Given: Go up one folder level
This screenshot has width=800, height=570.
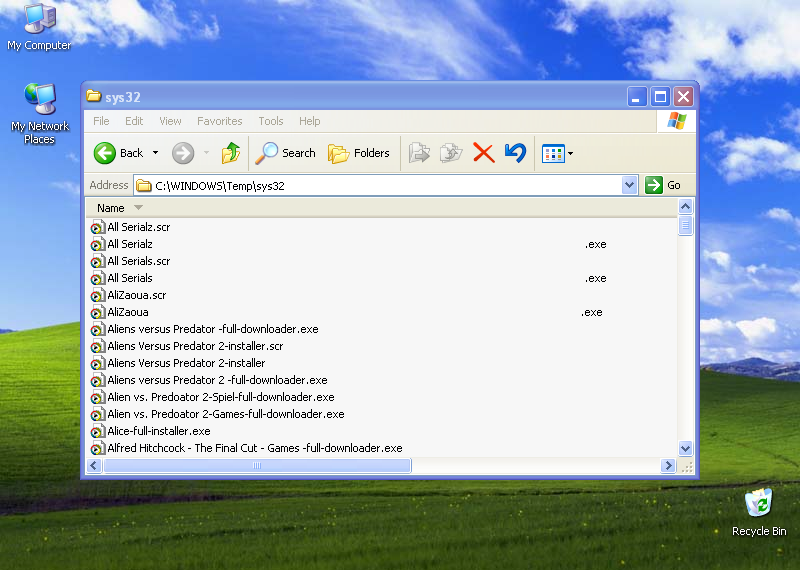Looking at the screenshot, I should coord(231,153).
